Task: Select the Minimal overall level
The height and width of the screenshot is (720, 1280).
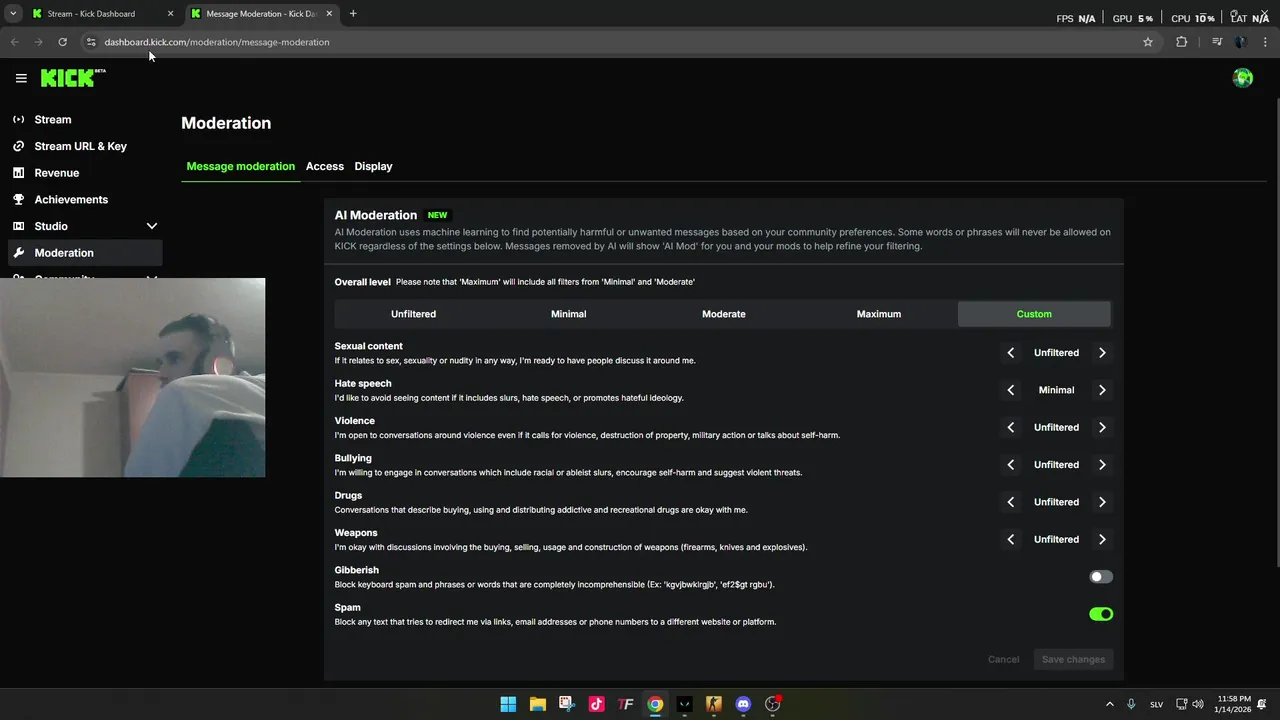Action: click(x=568, y=314)
